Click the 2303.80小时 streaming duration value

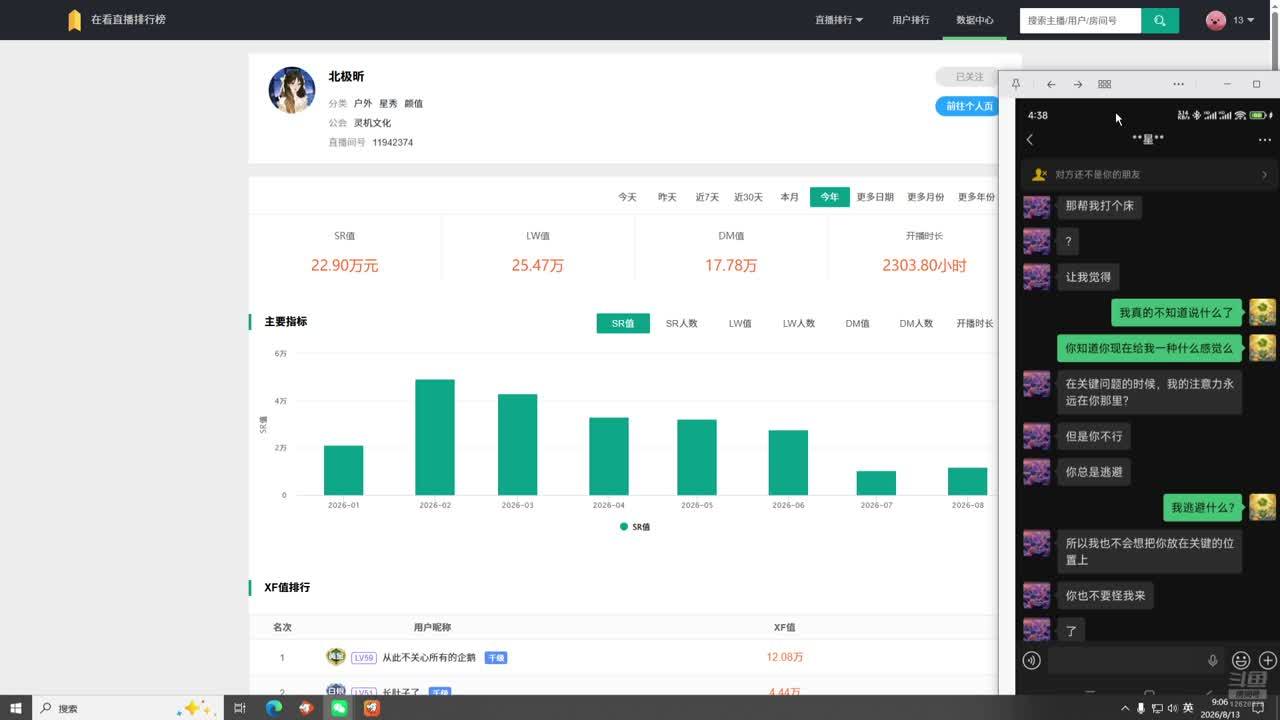[924, 266]
